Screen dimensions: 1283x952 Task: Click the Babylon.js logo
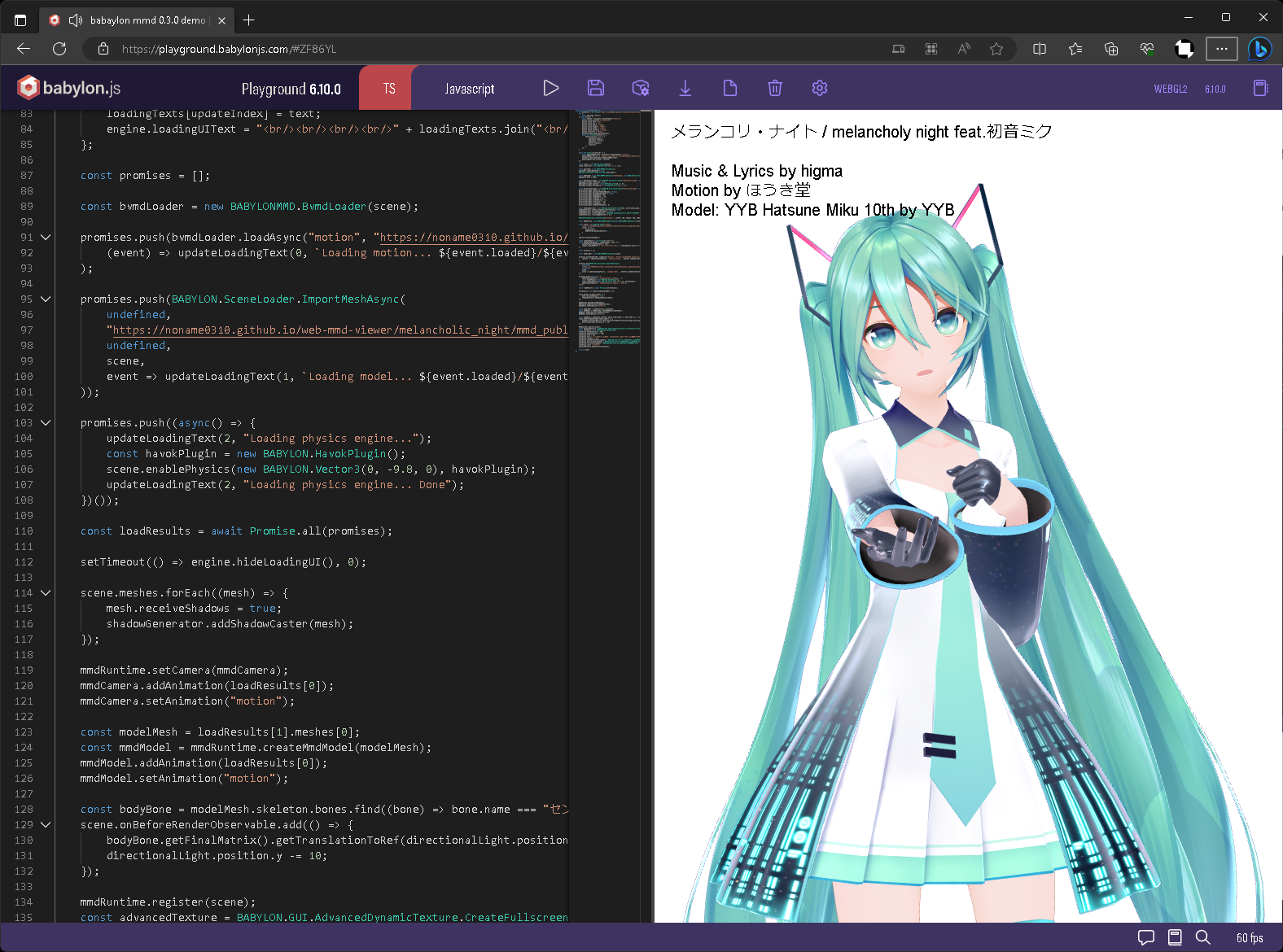[69, 87]
